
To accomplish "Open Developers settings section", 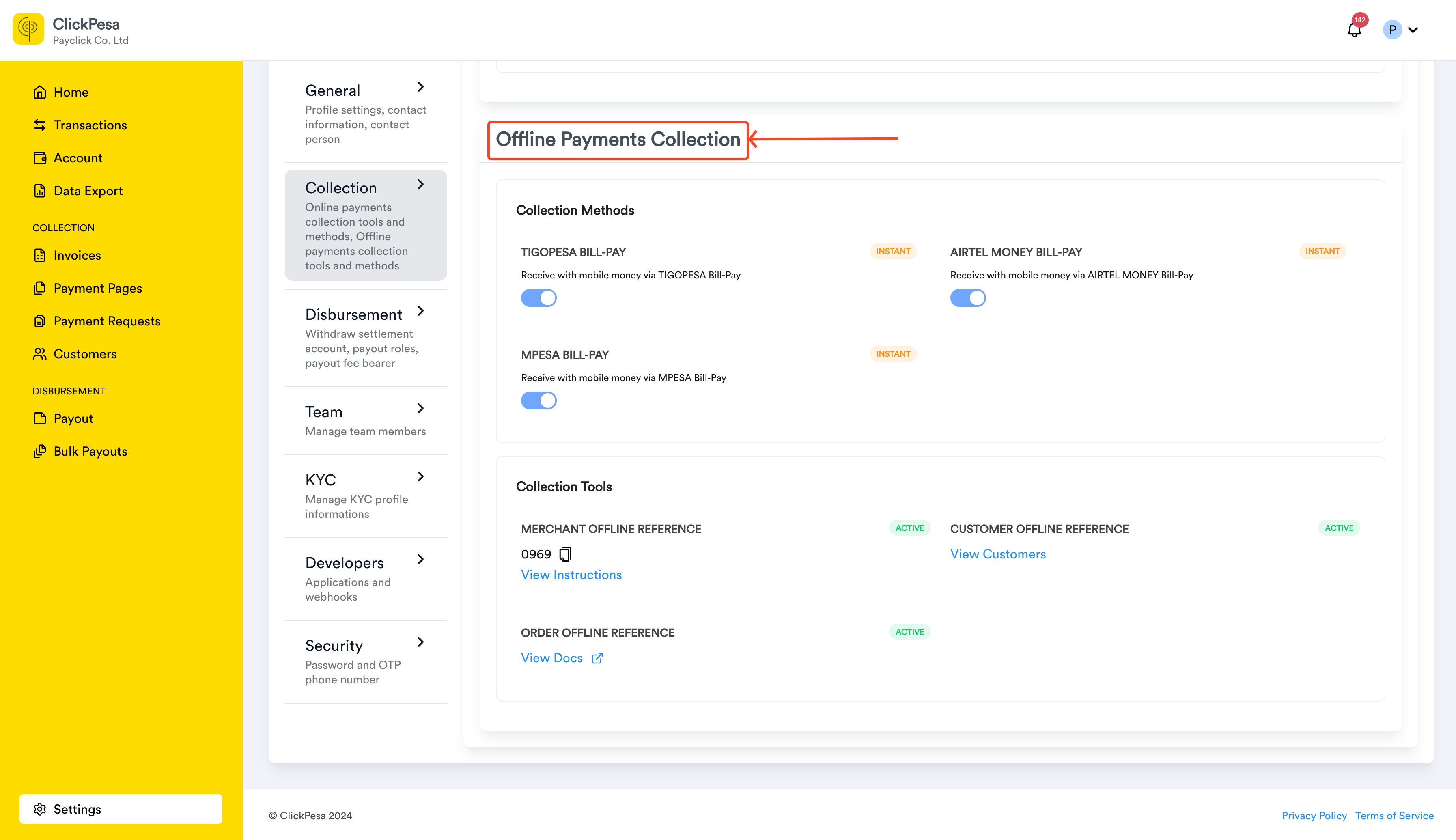I will pos(366,579).
